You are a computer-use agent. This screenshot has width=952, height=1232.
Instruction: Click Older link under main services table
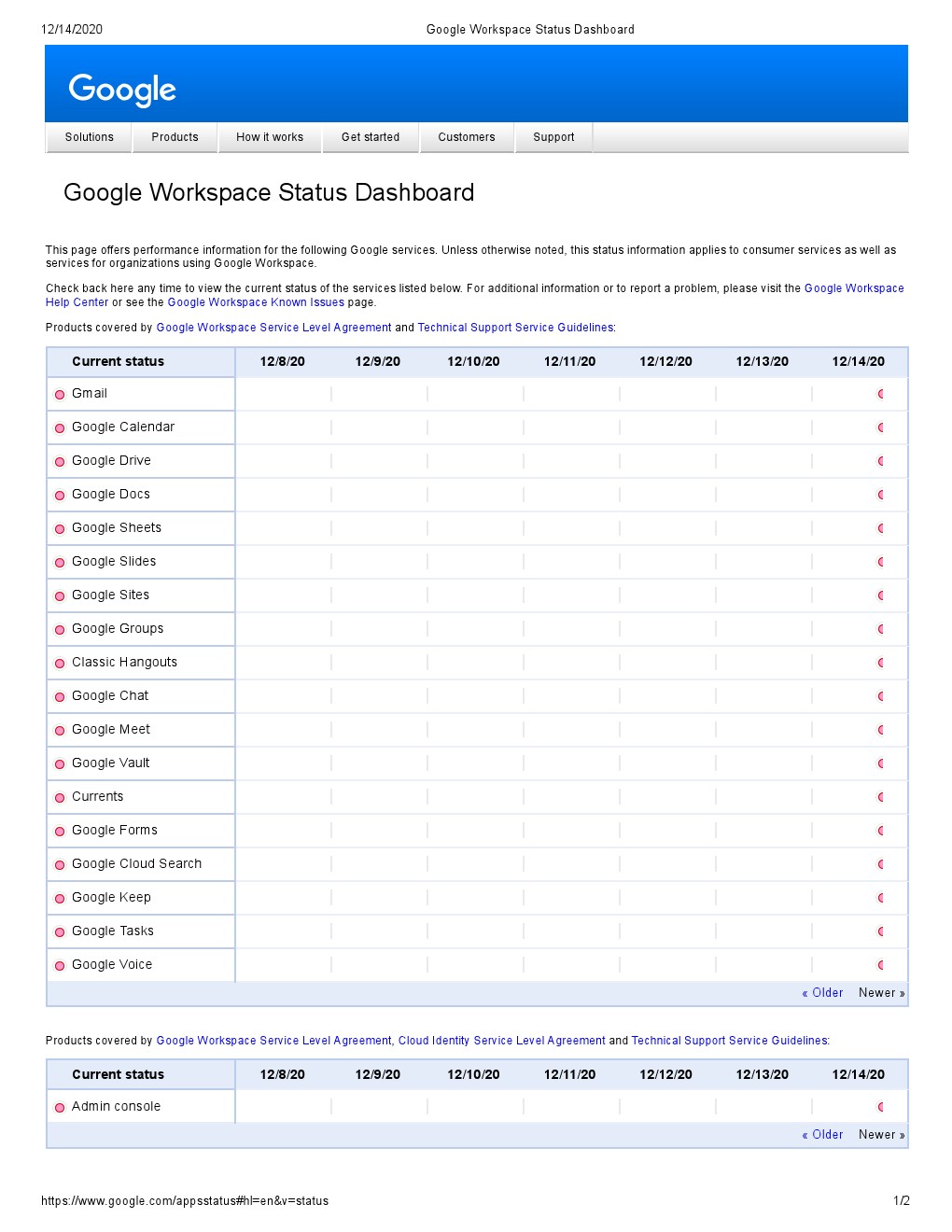click(822, 993)
